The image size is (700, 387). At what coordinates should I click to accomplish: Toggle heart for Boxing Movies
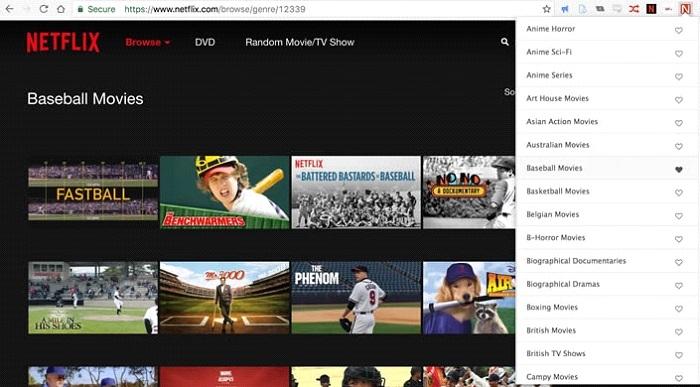coord(679,309)
